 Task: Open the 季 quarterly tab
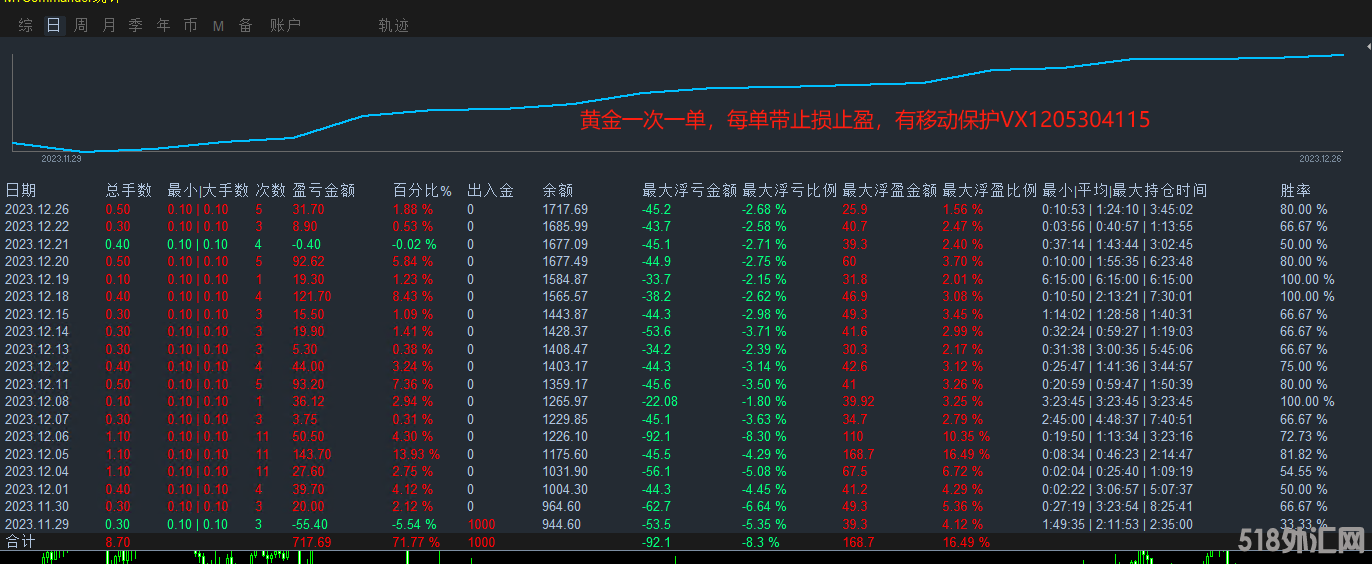point(136,26)
